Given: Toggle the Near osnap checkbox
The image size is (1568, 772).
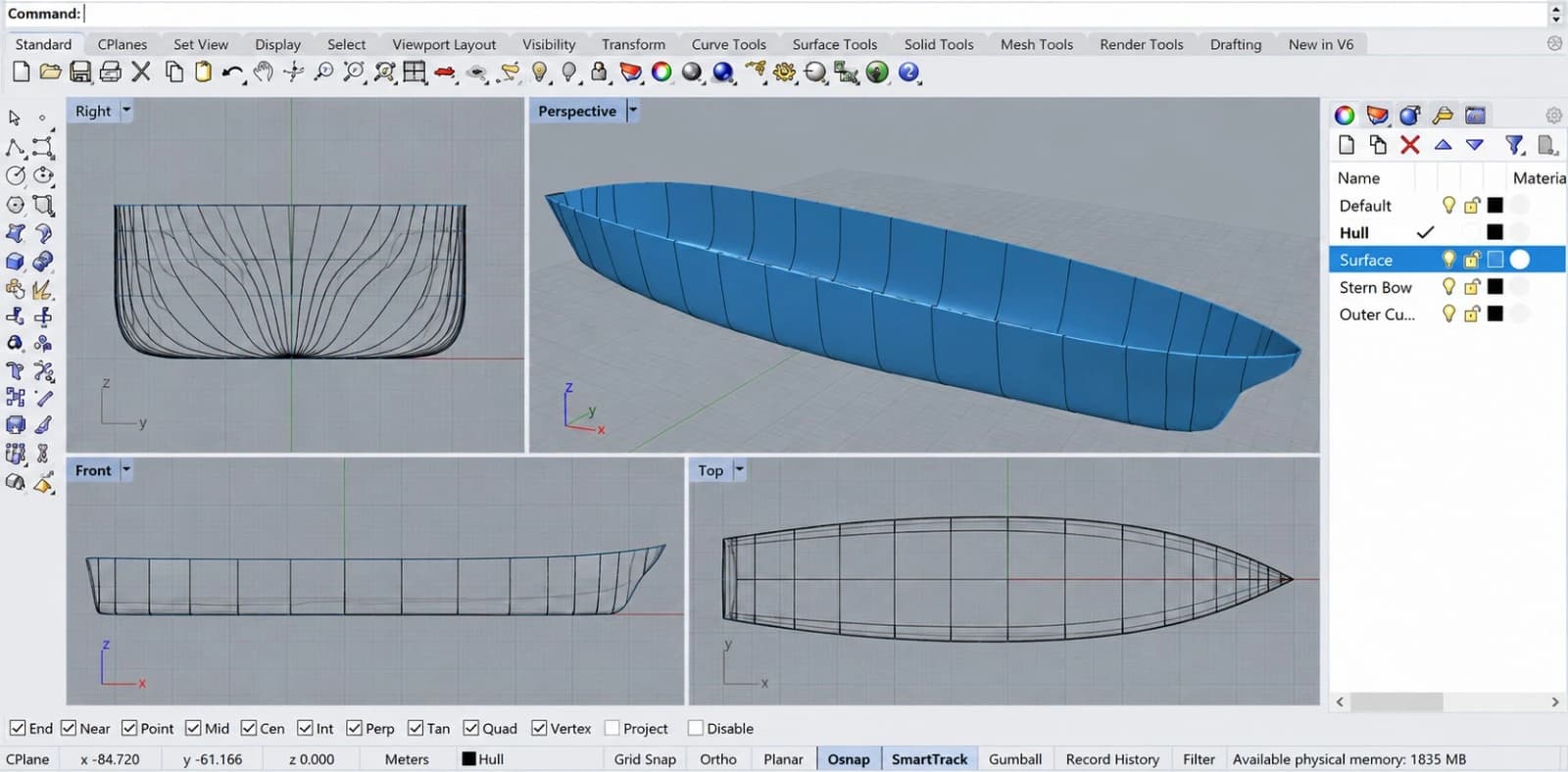Looking at the screenshot, I should click(69, 728).
